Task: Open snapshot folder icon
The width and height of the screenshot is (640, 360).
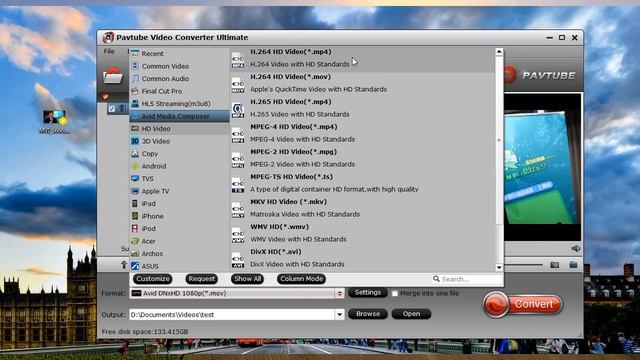Action: [573, 265]
